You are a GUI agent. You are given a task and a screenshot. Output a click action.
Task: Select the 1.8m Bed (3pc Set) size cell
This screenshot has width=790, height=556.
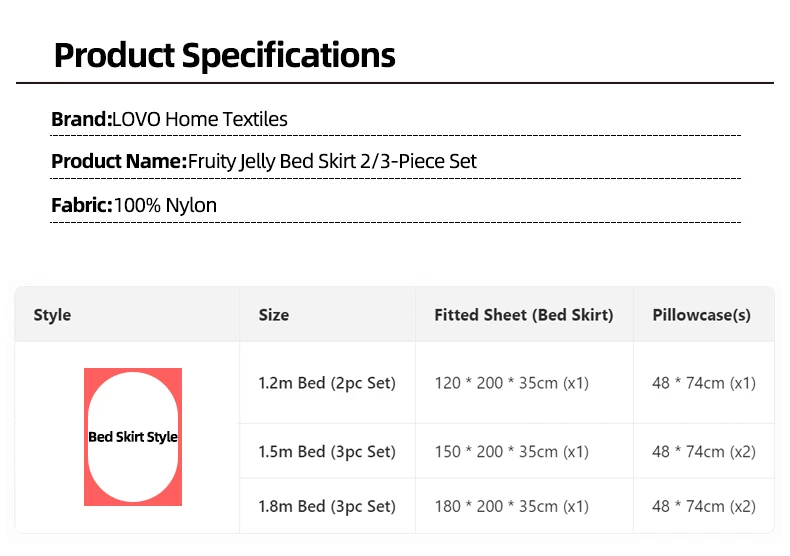327,506
